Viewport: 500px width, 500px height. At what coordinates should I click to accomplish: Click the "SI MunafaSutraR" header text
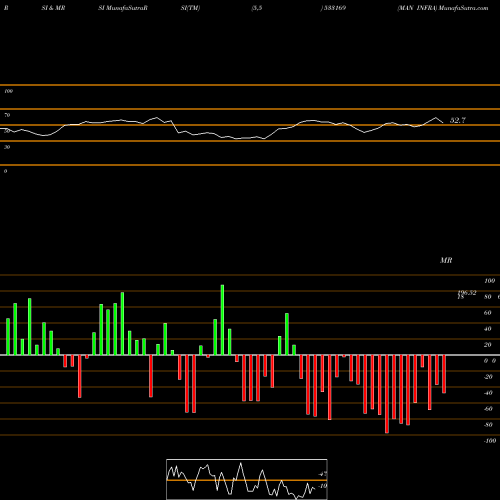tap(123, 8)
